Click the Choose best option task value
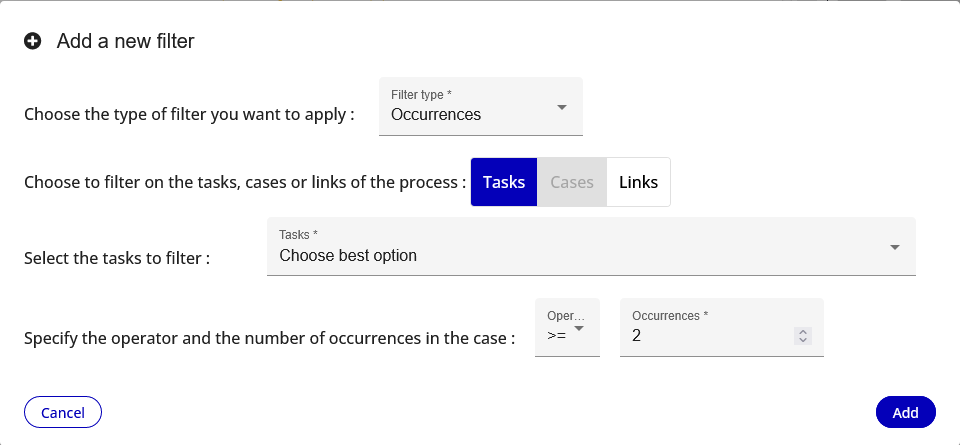Image resolution: width=960 pixels, height=445 pixels. point(348,255)
